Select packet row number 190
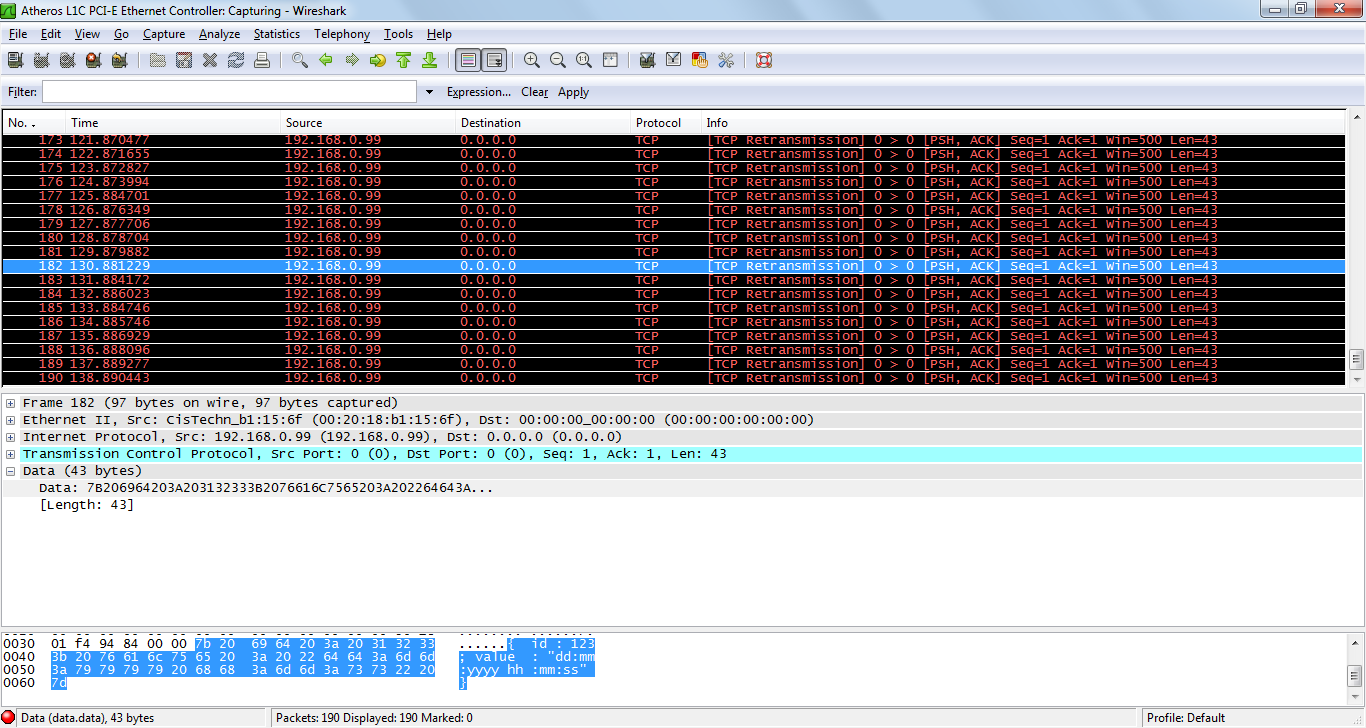Screen dimensions: 1366x728 pos(674,378)
